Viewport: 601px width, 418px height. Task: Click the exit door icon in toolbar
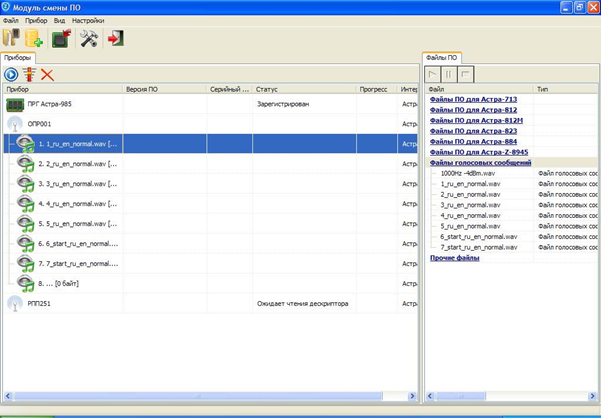pyautogui.click(x=116, y=39)
